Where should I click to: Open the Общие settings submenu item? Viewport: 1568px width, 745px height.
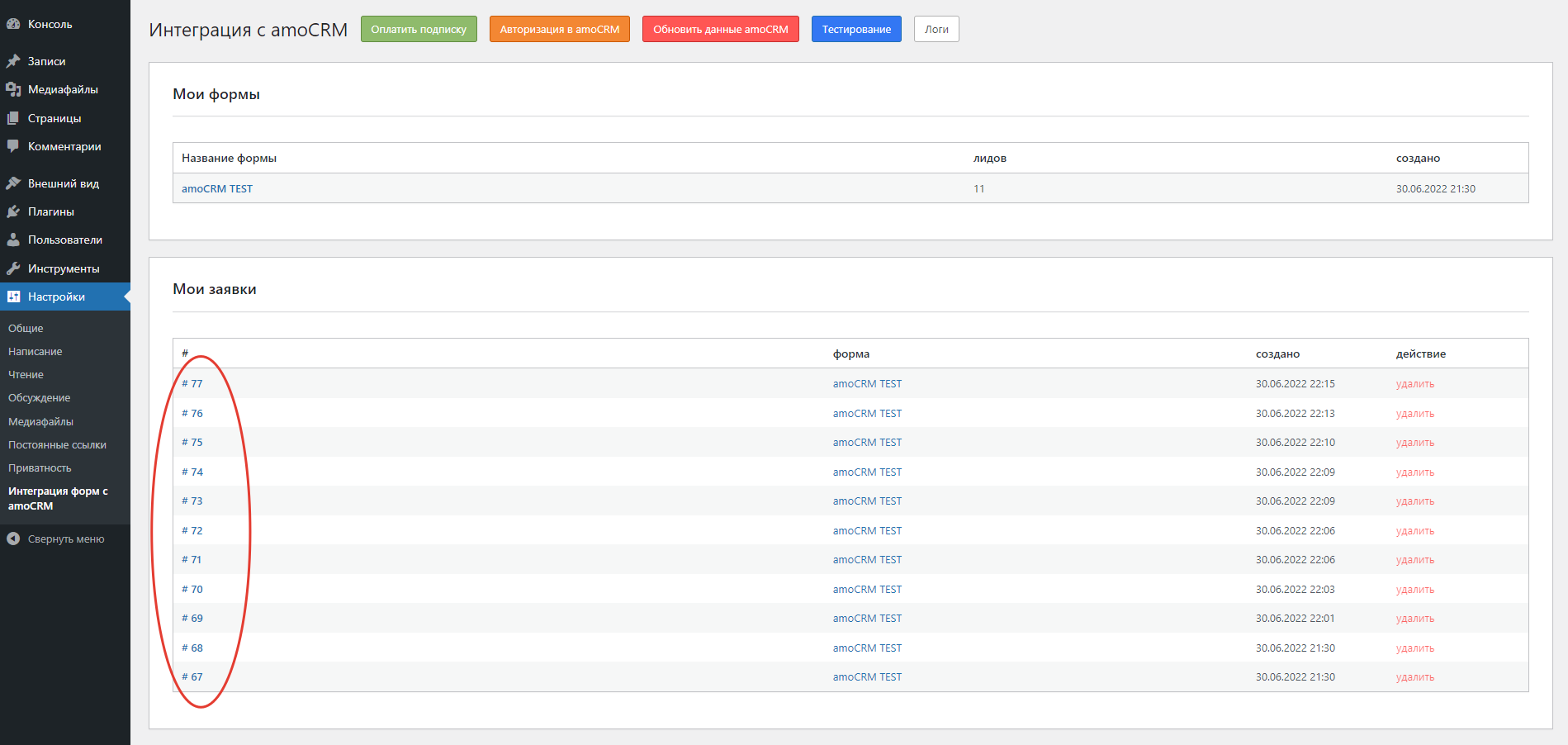pos(26,328)
